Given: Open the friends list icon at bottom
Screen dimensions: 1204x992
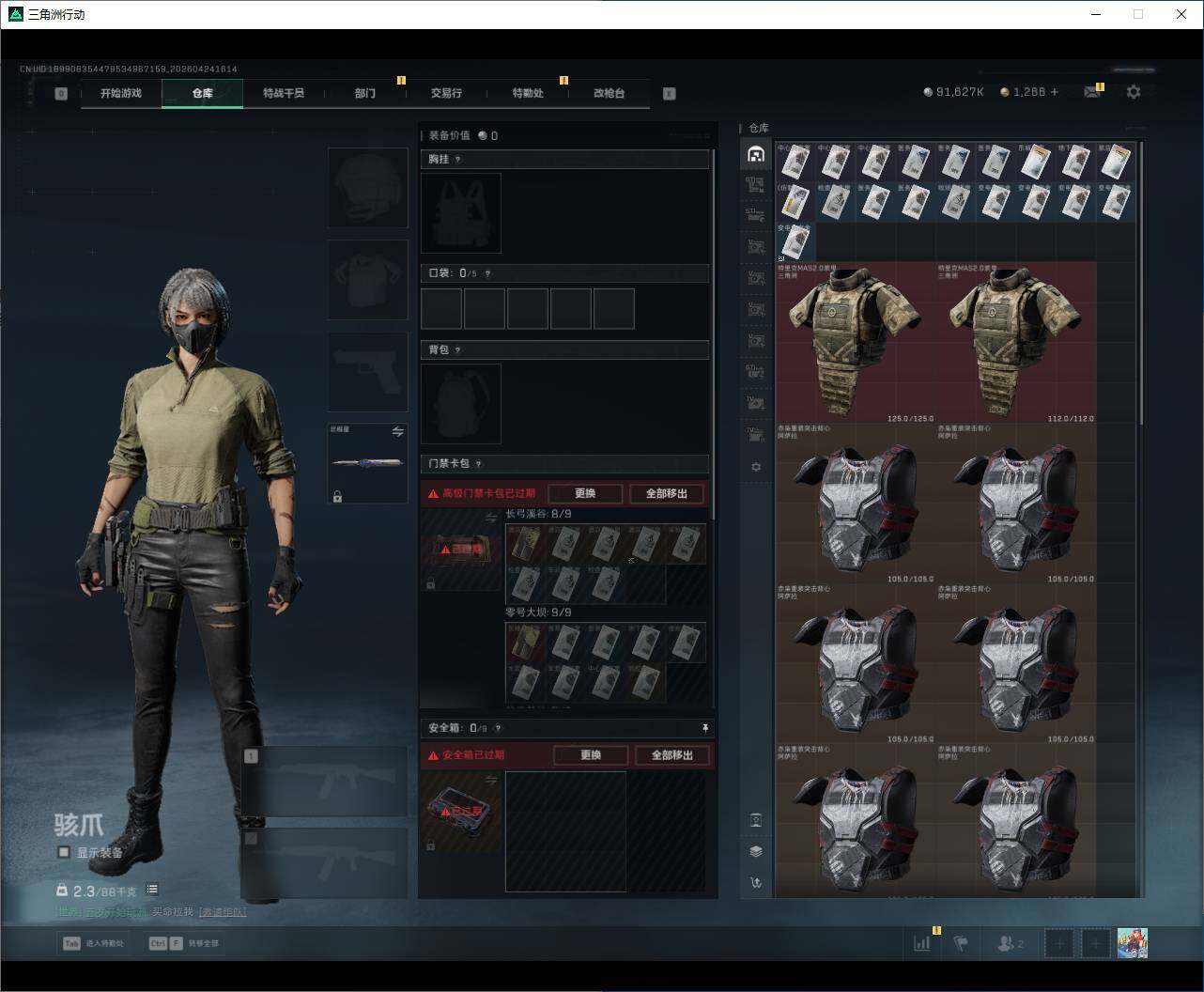Looking at the screenshot, I should click(1010, 943).
